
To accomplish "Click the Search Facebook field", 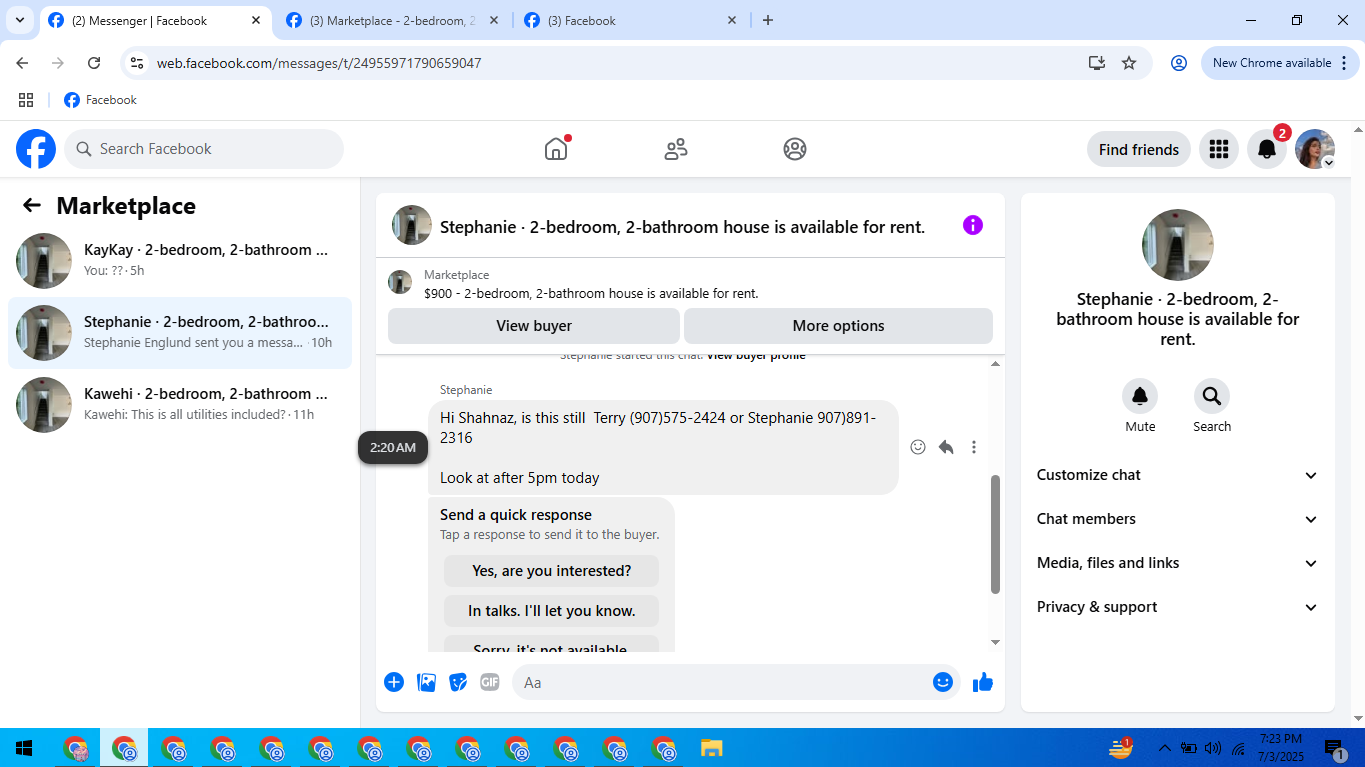I will coord(204,149).
